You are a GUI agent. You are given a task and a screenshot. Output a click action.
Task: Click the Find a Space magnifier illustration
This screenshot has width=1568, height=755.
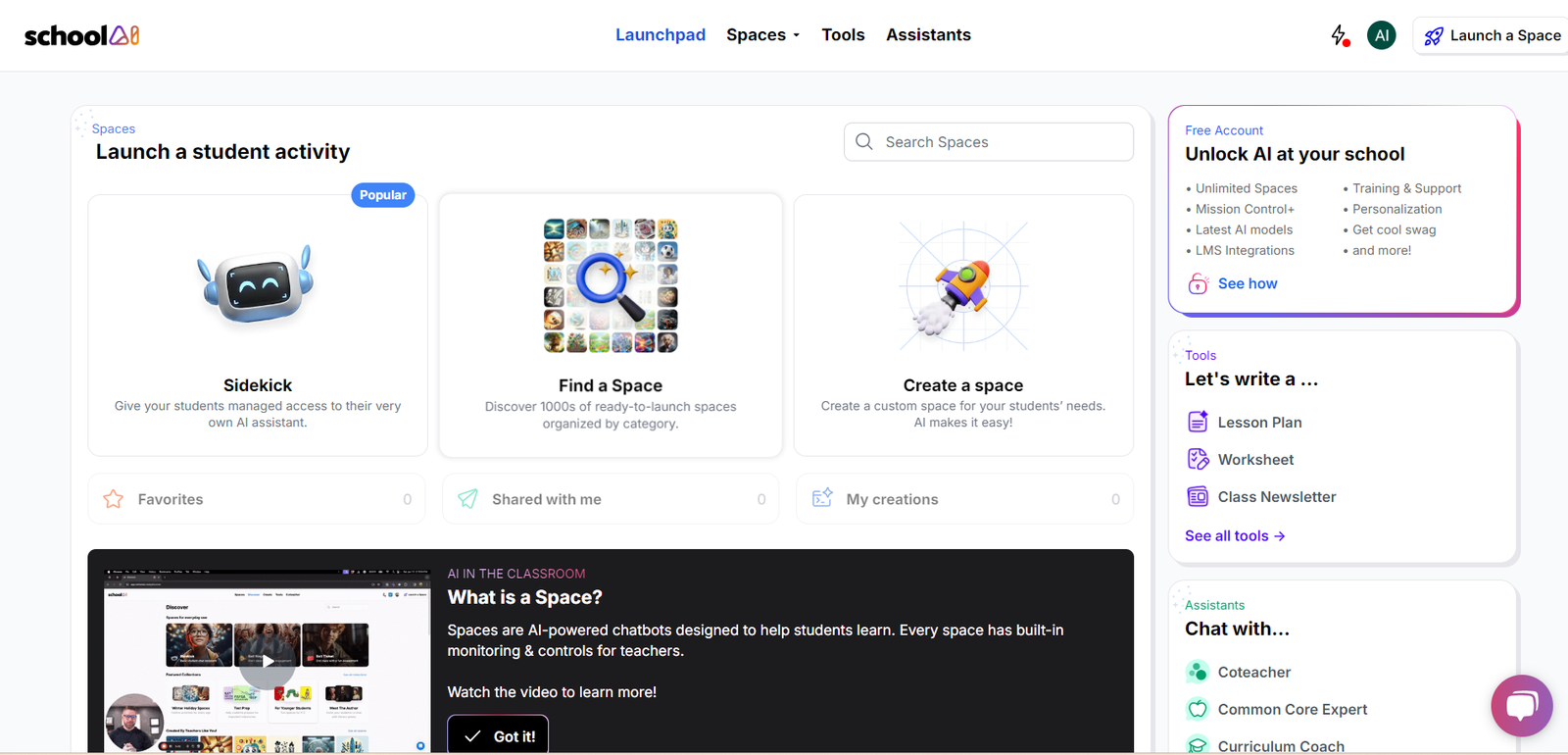pos(611,285)
